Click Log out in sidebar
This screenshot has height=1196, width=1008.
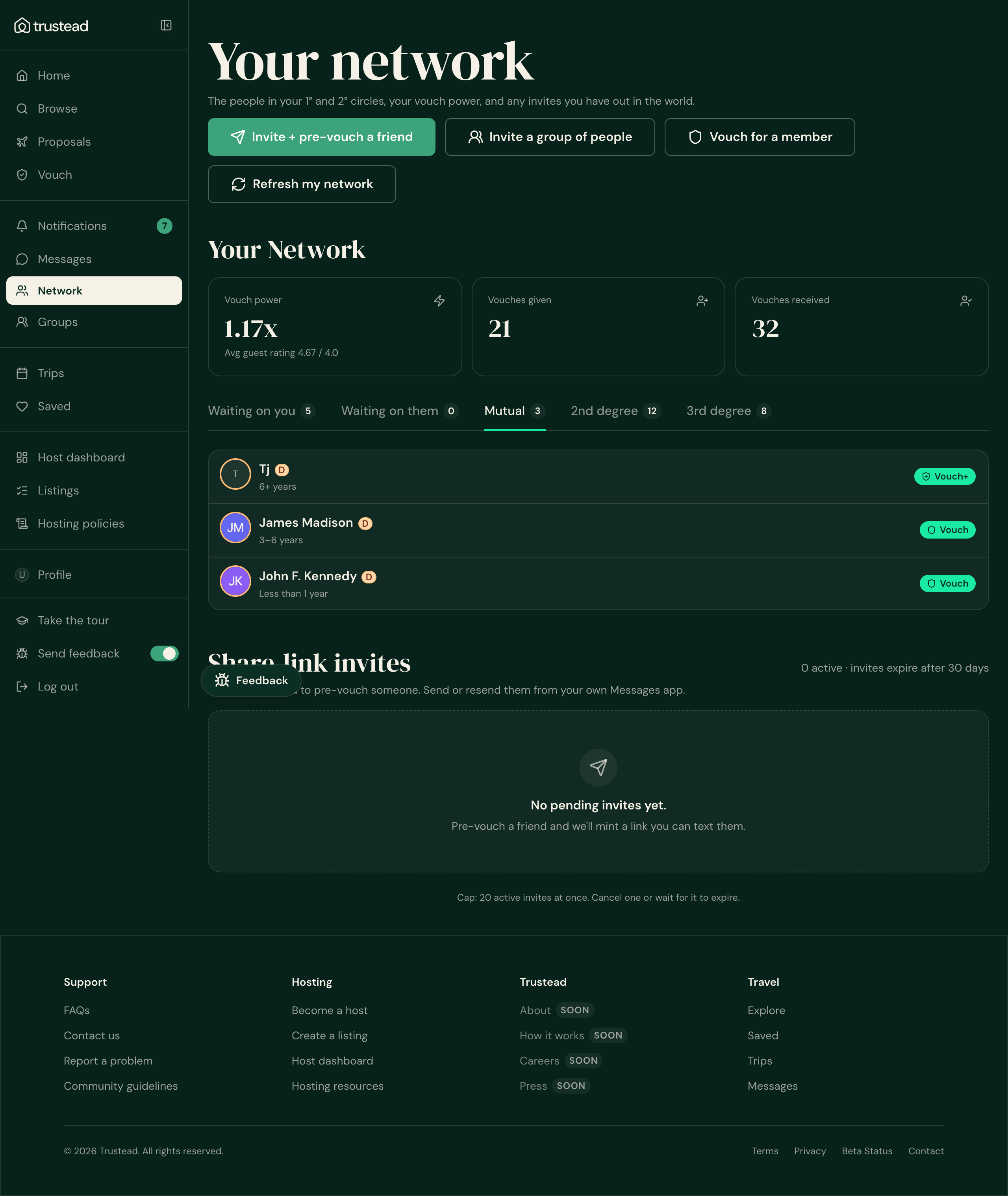point(94,686)
